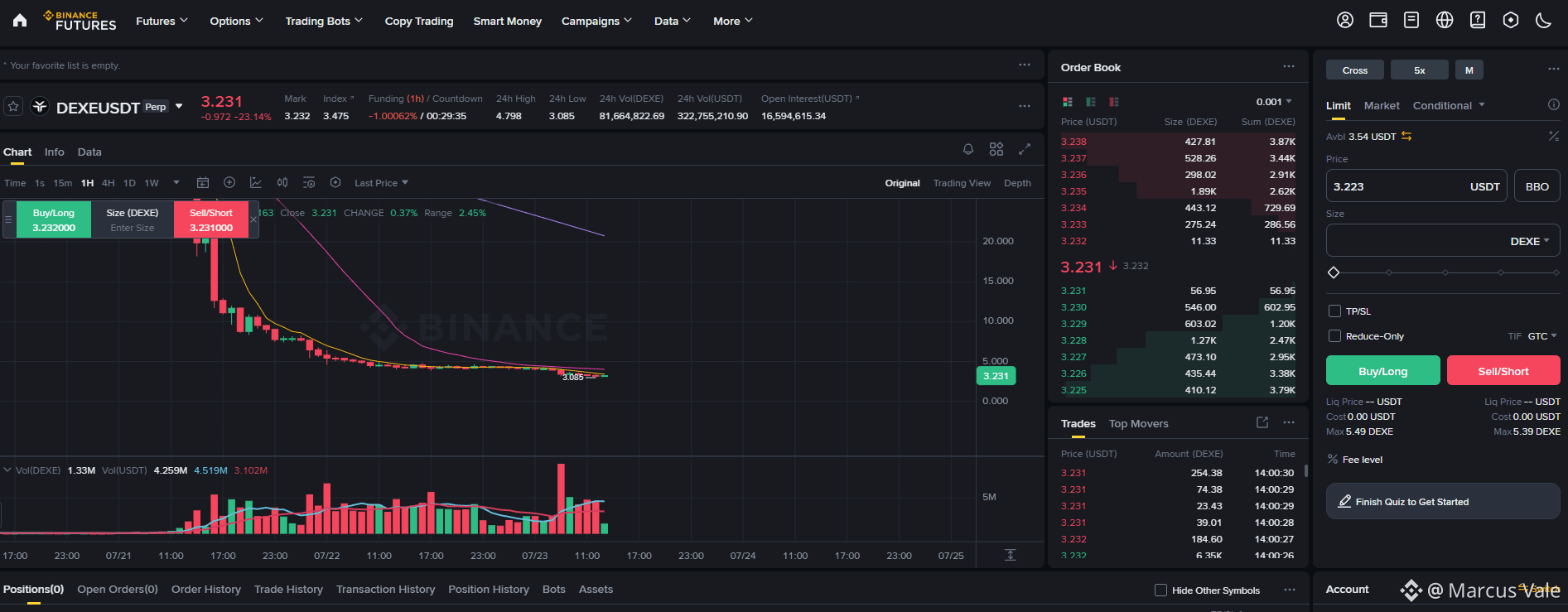Open the Trade History tab
The image size is (1568, 612).
(x=288, y=589)
